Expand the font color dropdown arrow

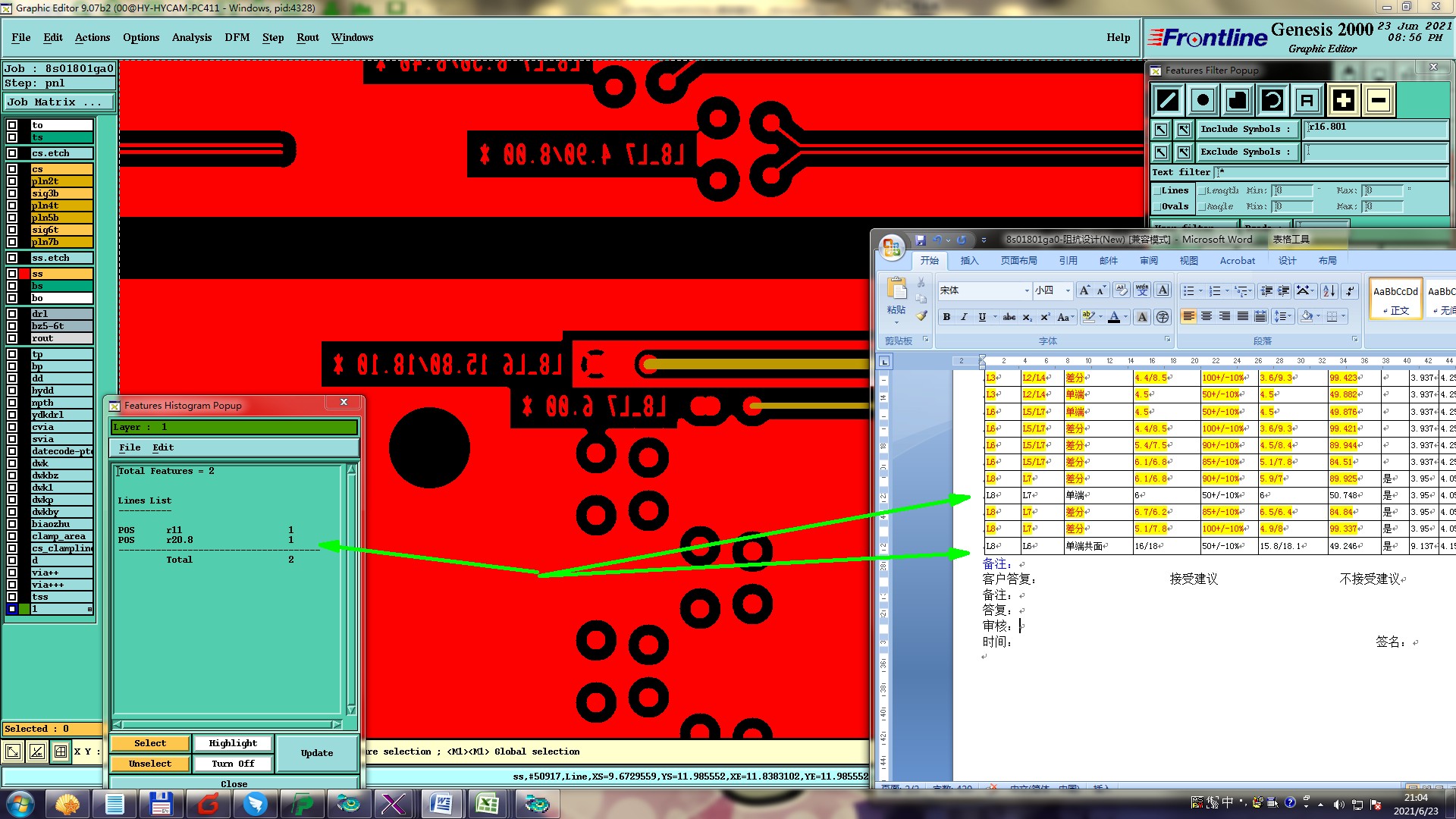click(1126, 317)
